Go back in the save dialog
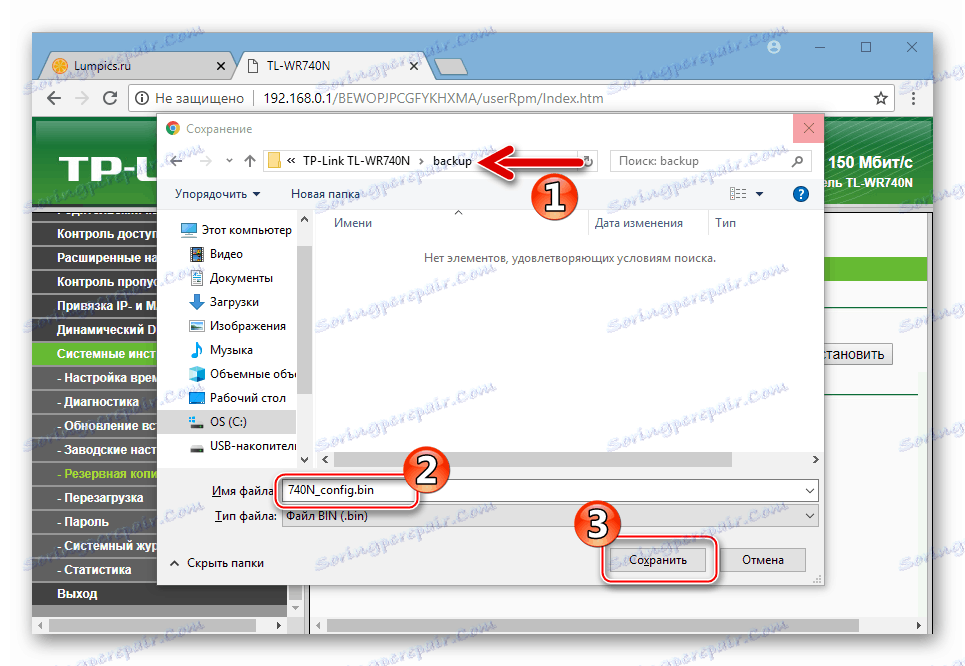Image resolution: width=965 pixels, height=666 pixels. pos(177,161)
